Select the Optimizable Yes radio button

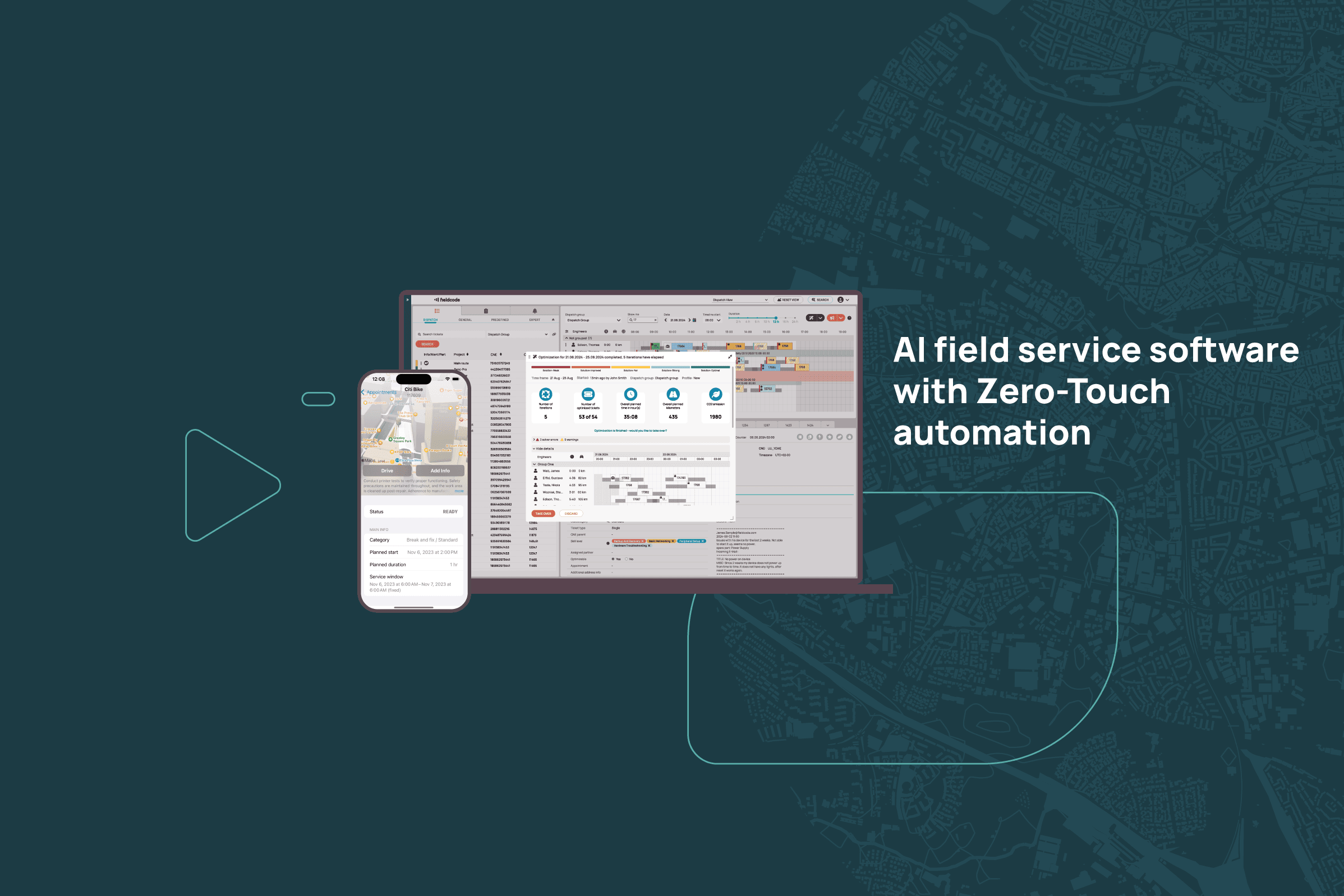613,559
